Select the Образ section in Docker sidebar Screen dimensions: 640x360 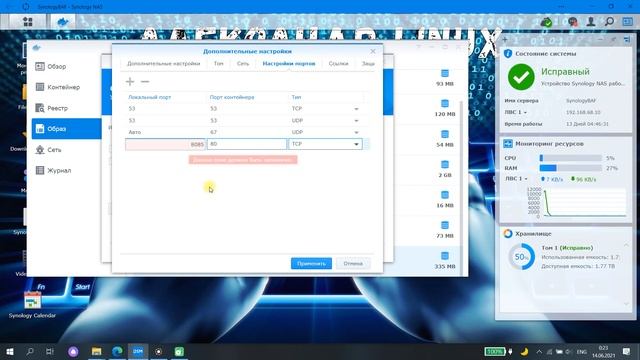[x=66, y=129]
